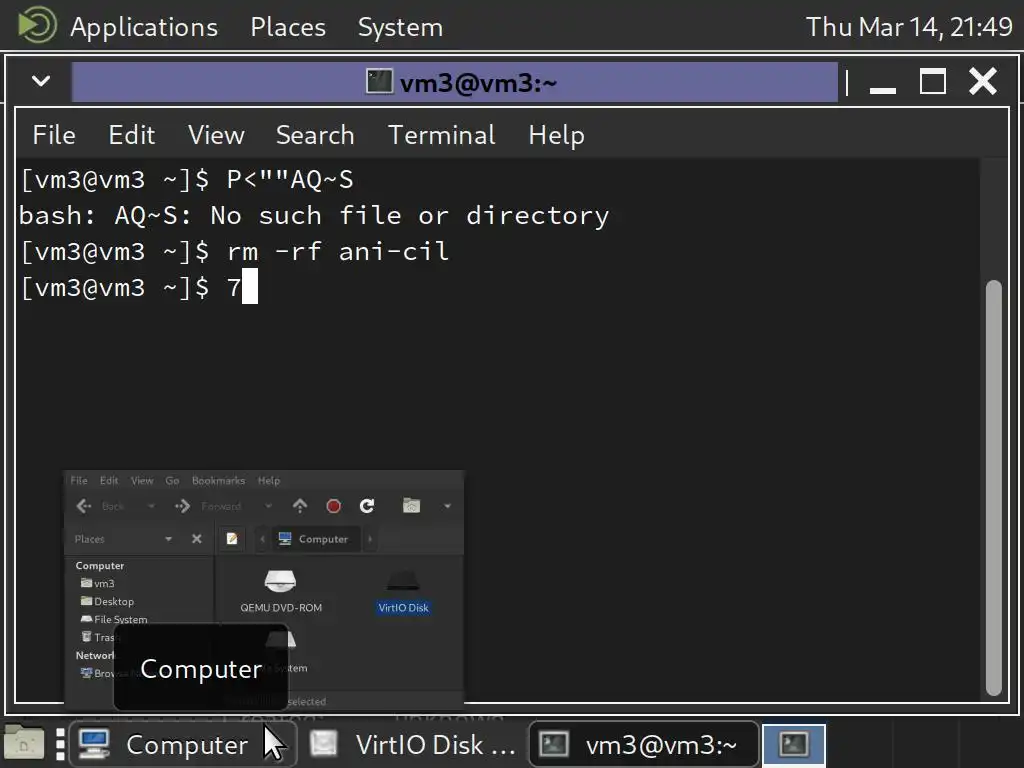
Task: Open dropdown arrow right of Home icon
Action: 447,506
